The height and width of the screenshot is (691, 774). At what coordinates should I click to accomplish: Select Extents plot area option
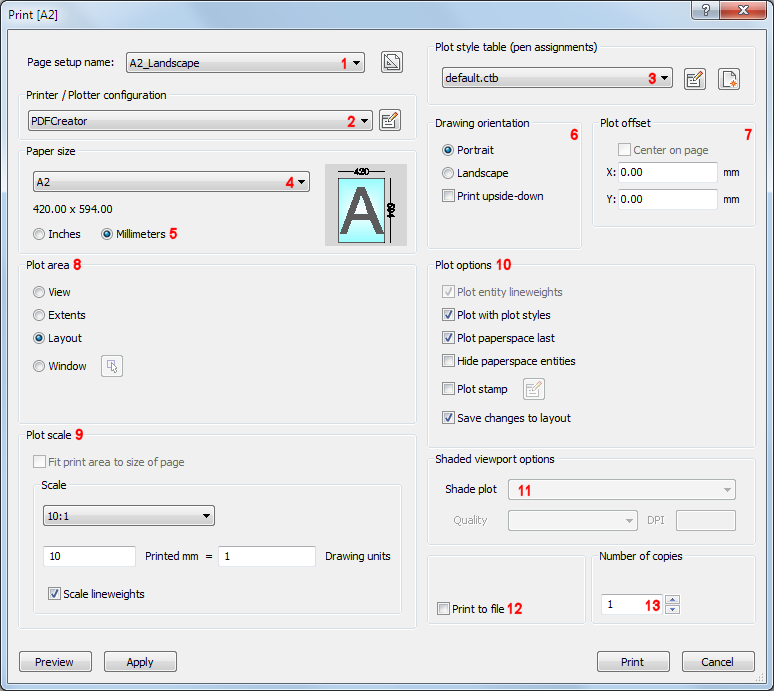(40, 315)
